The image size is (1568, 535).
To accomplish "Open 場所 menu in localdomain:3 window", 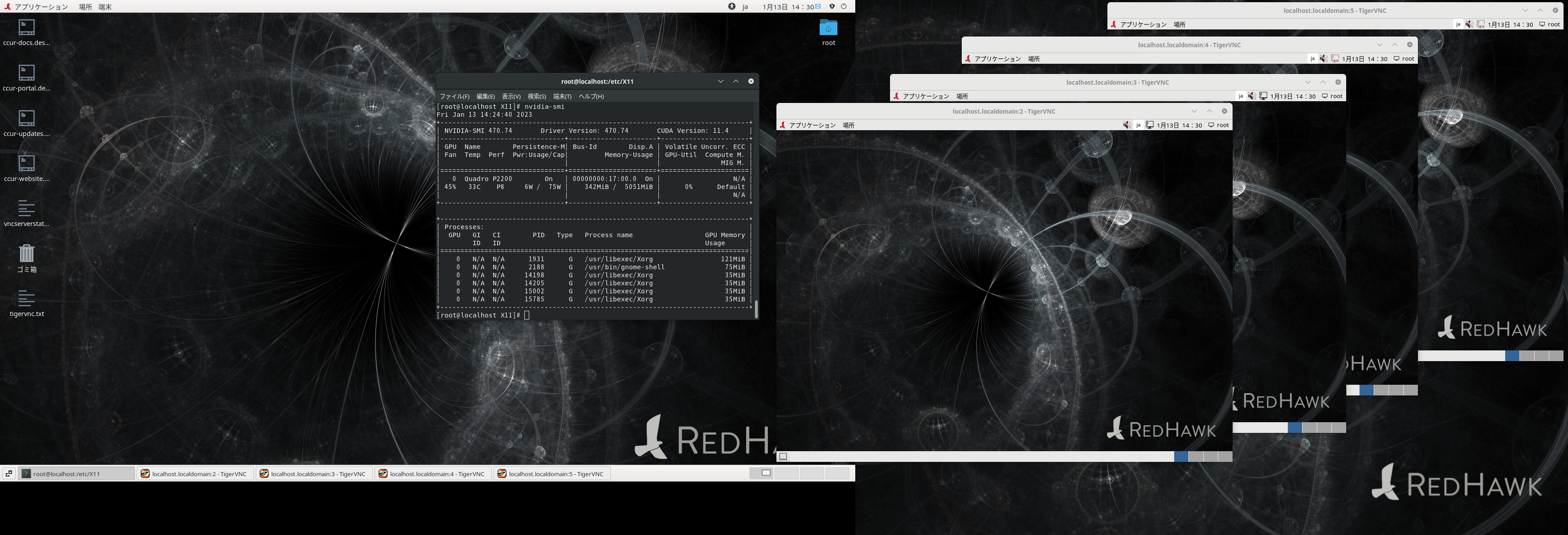I will [962, 96].
